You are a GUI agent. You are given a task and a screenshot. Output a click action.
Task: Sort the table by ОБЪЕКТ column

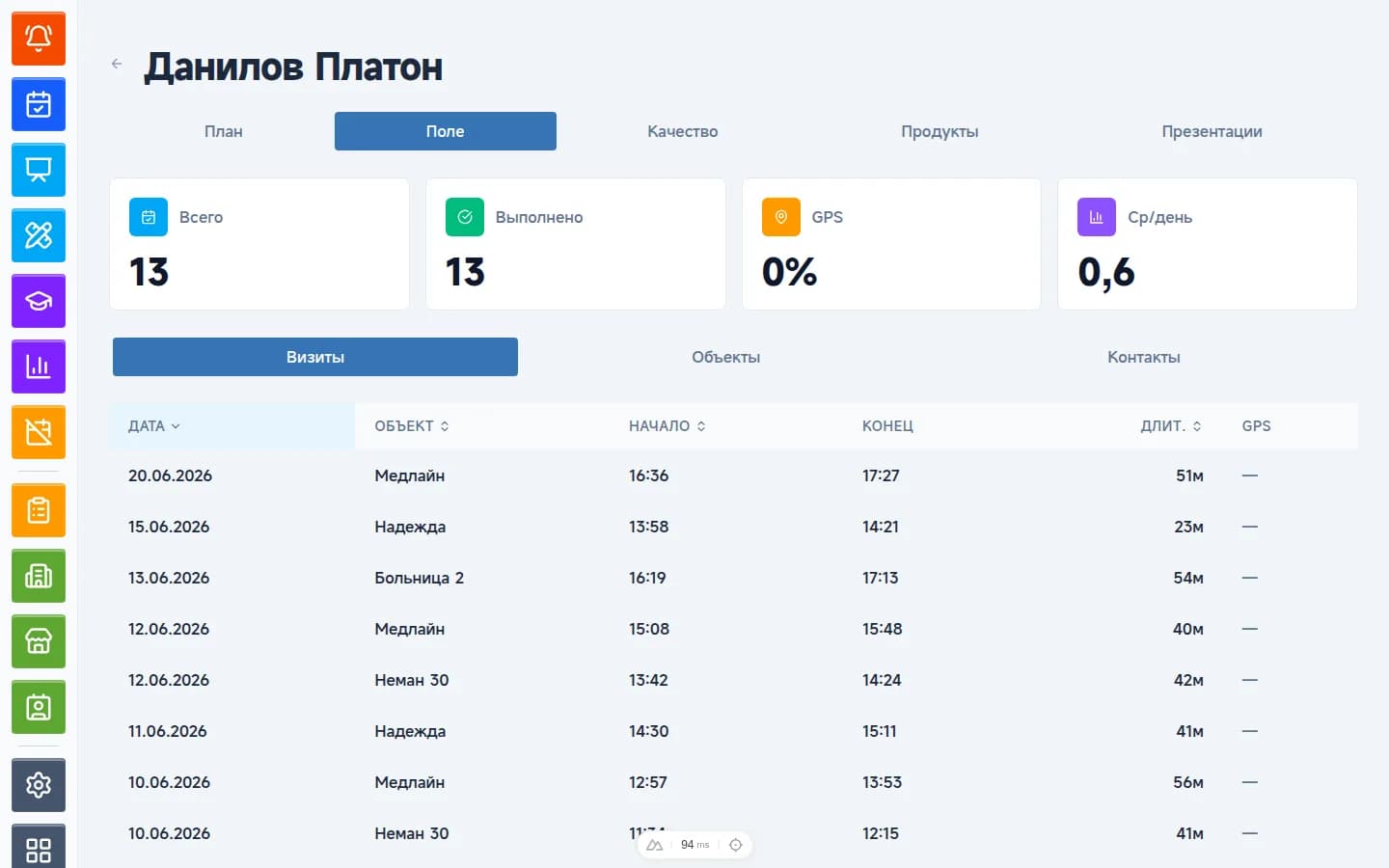pos(412,426)
